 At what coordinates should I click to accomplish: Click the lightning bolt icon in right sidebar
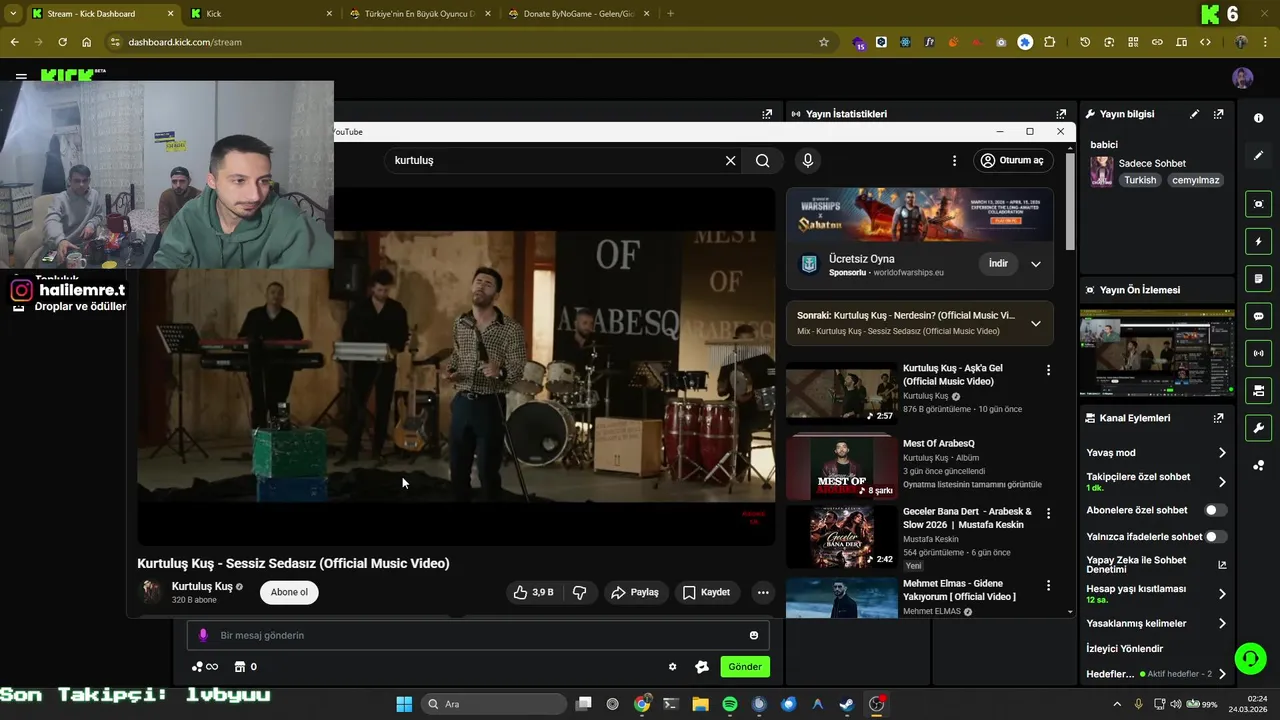(1258, 242)
